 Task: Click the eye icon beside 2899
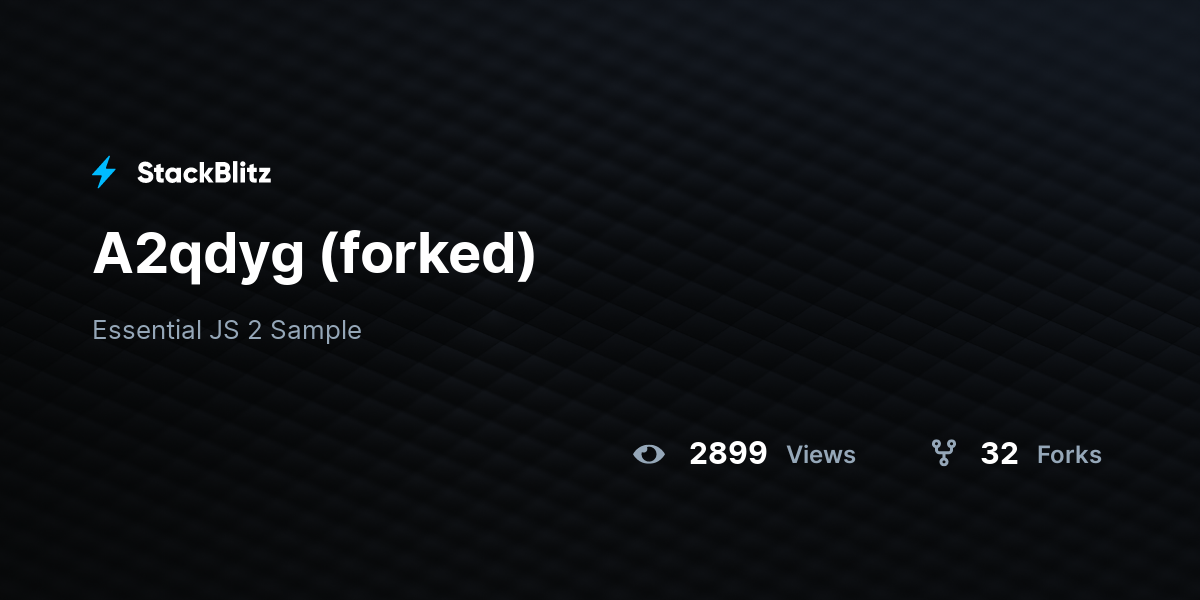click(649, 454)
